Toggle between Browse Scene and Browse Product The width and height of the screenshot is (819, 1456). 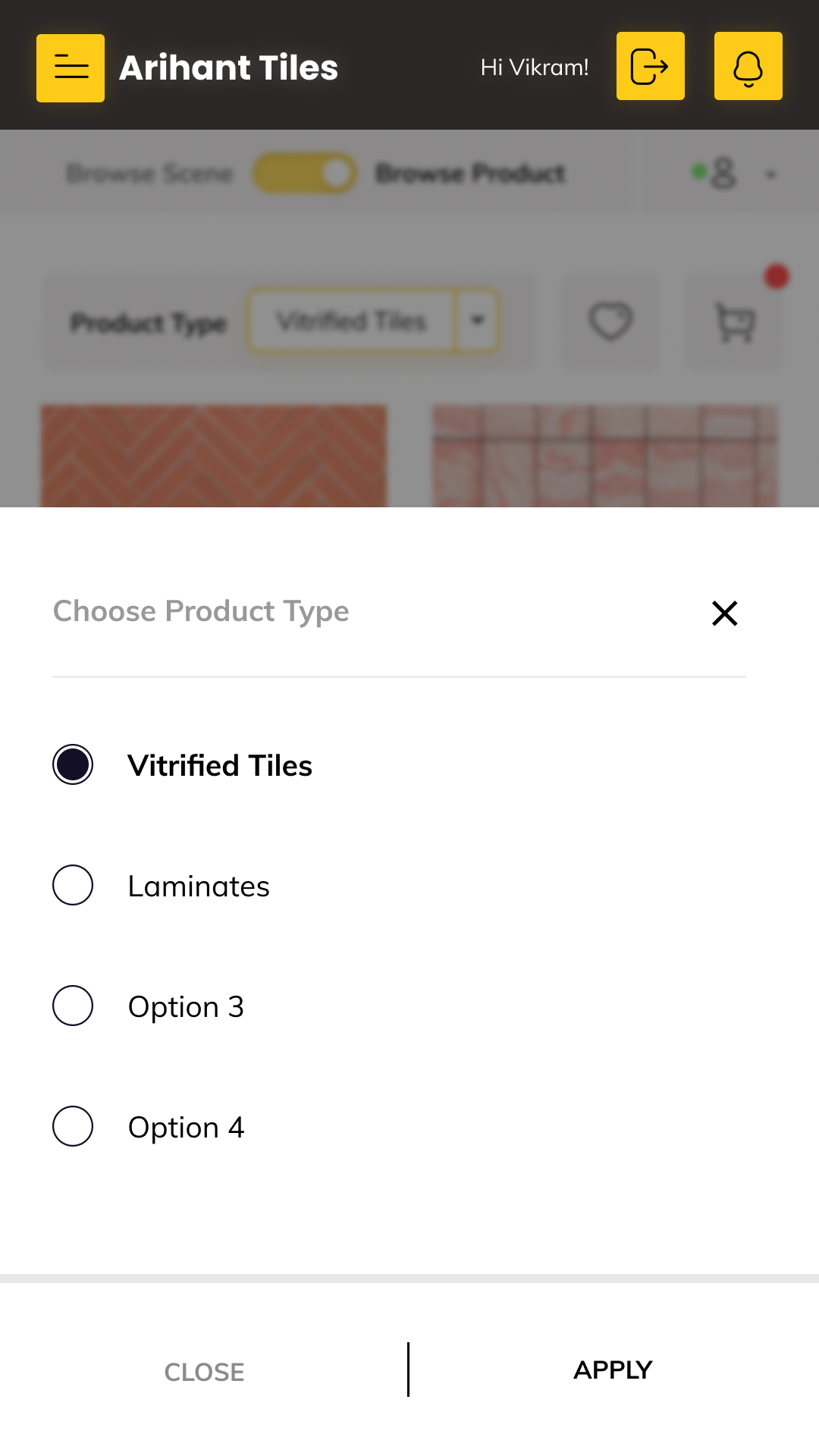coord(305,172)
